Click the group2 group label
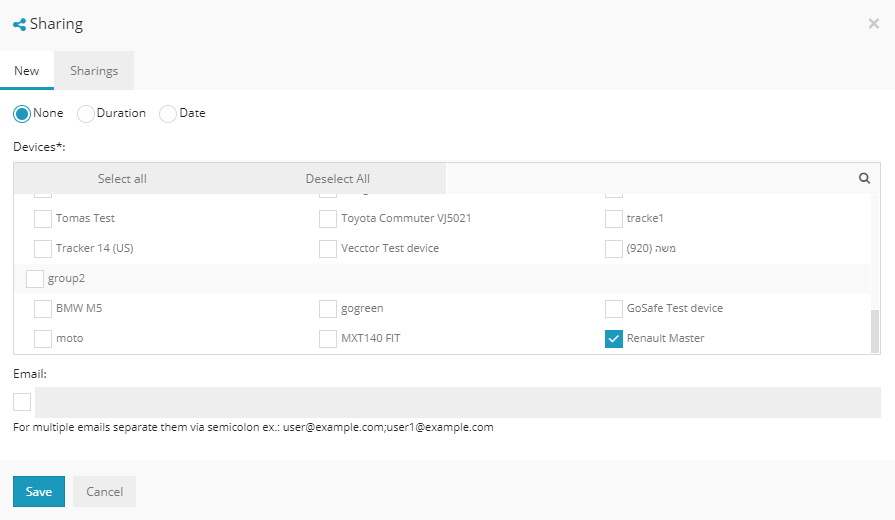Image resolution: width=895 pixels, height=520 pixels. point(66,279)
